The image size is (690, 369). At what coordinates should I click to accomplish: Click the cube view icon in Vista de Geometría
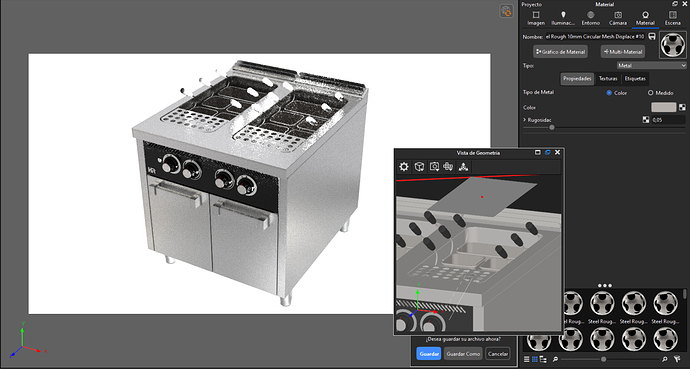tap(419, 167)
